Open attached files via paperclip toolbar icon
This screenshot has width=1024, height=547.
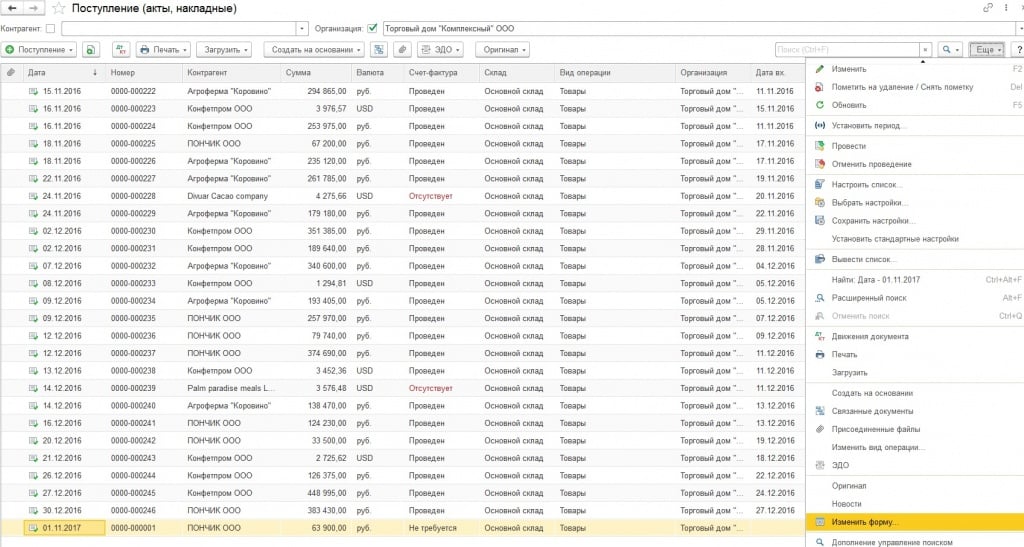point(402,49)
